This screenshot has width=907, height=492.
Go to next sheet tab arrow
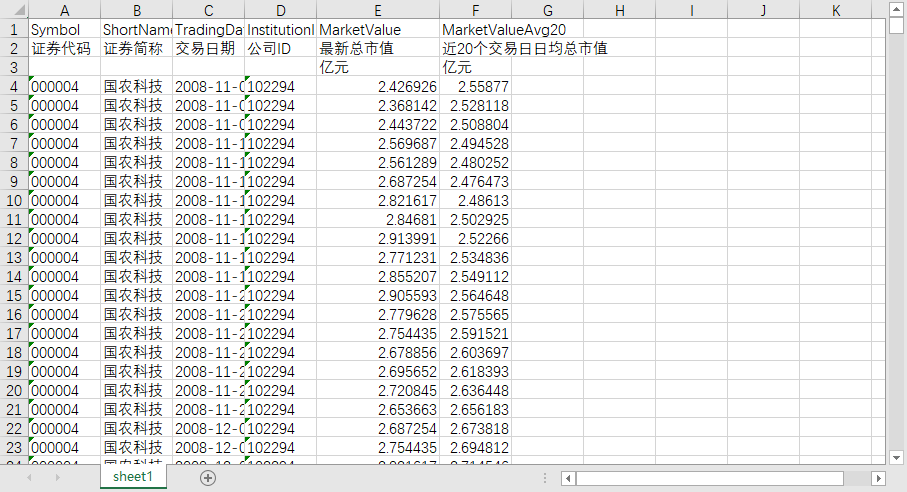[57, 478]
